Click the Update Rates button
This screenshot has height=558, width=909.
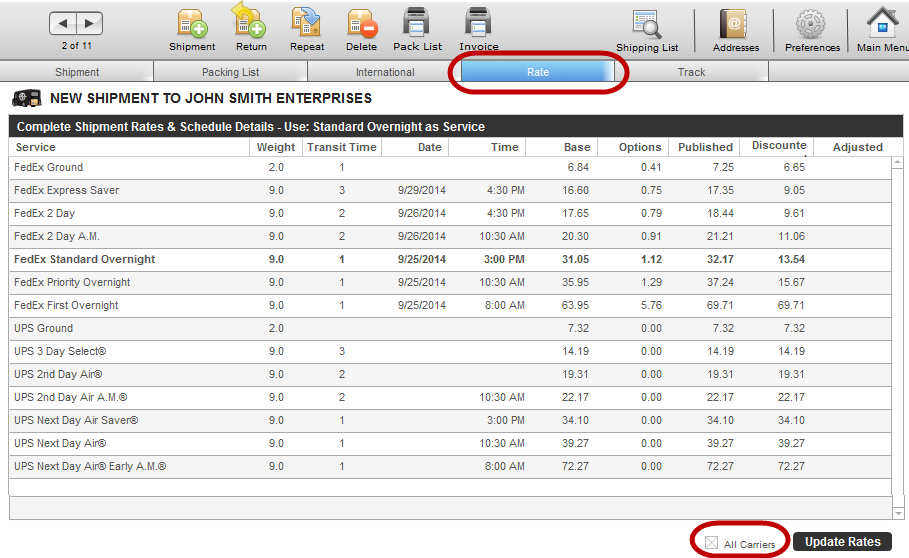(x=842, y=542)
